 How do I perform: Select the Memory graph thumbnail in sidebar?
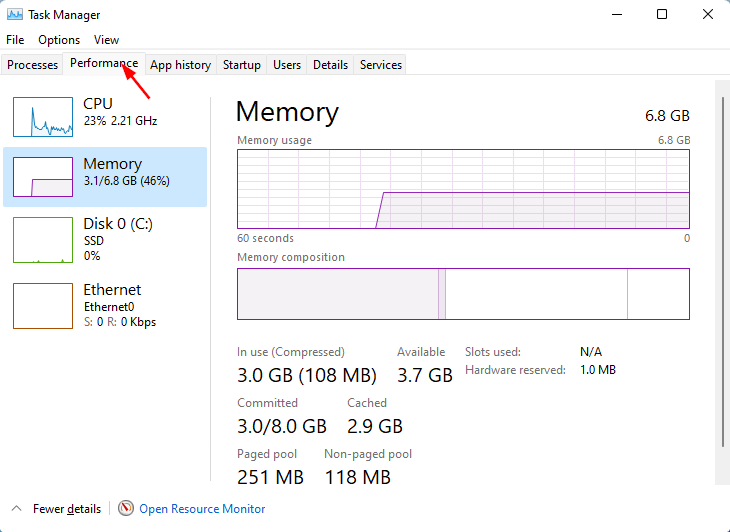(x=43, y=177)
